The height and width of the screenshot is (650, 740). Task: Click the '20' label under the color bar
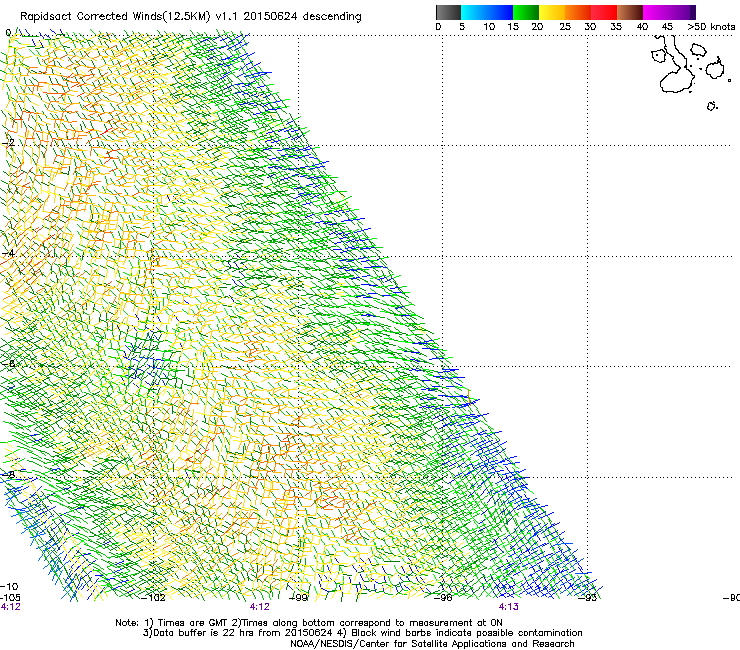pos(537,27)
